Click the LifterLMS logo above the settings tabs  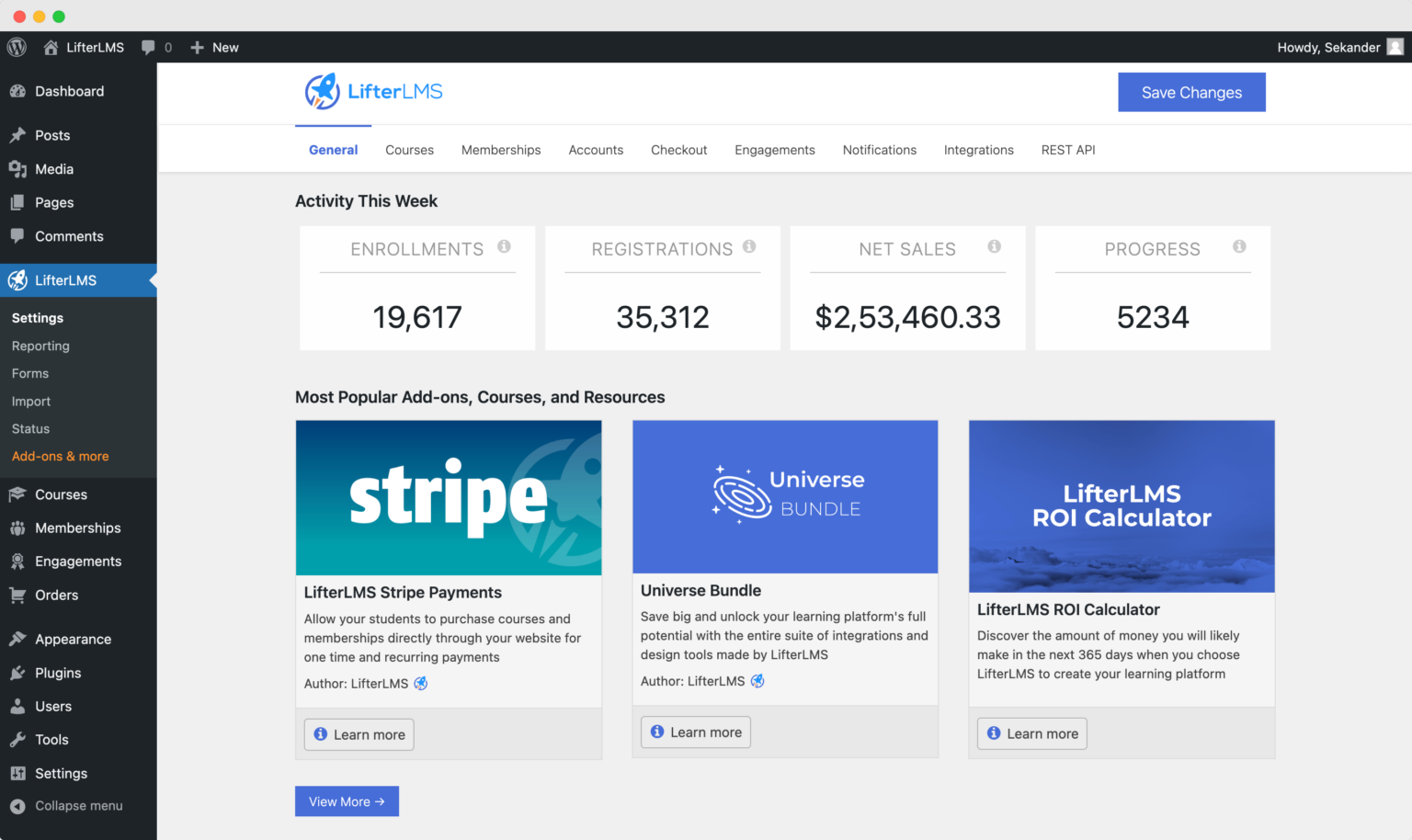pos(372,91)
